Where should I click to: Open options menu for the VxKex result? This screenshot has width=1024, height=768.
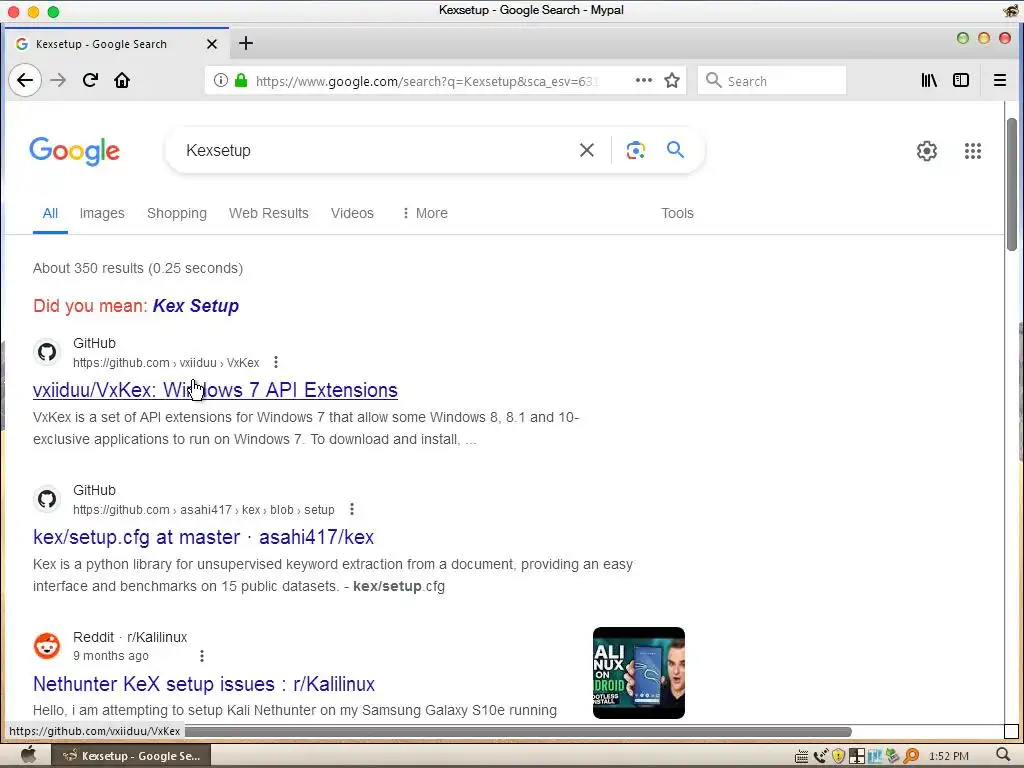click(276, 362)
